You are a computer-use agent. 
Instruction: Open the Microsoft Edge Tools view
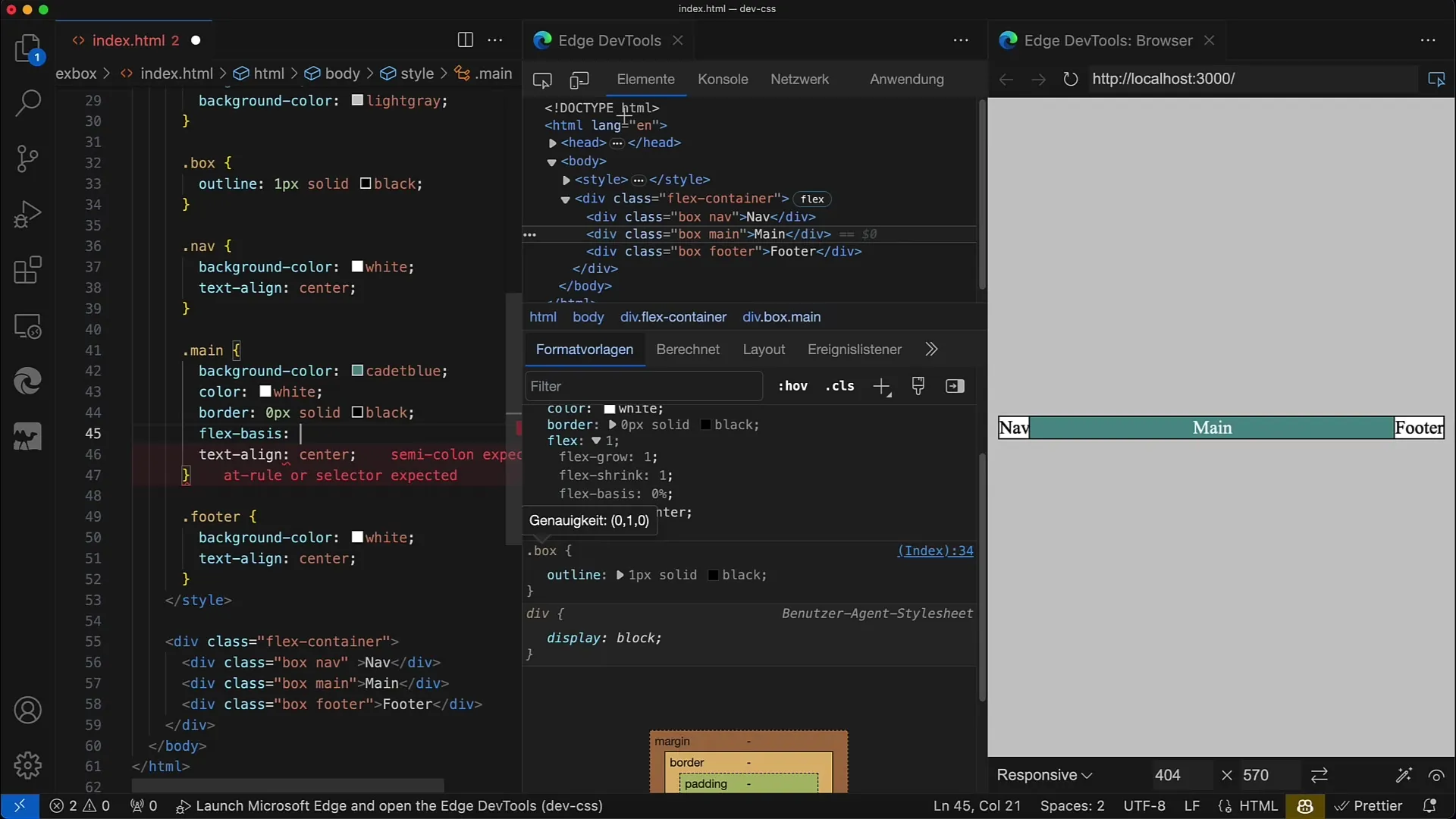(28, 381)
